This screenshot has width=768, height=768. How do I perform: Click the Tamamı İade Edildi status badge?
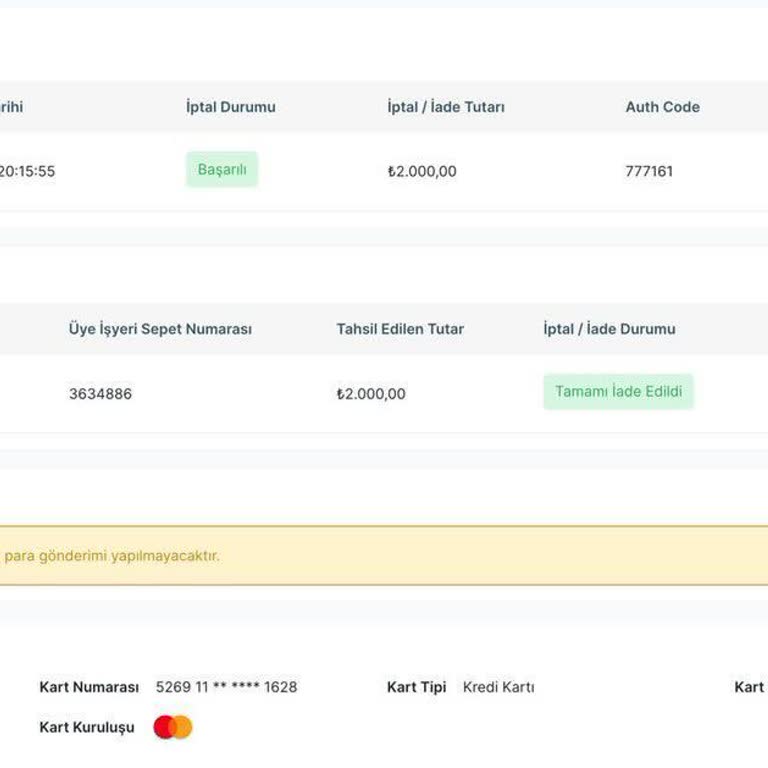pos(619,391)
